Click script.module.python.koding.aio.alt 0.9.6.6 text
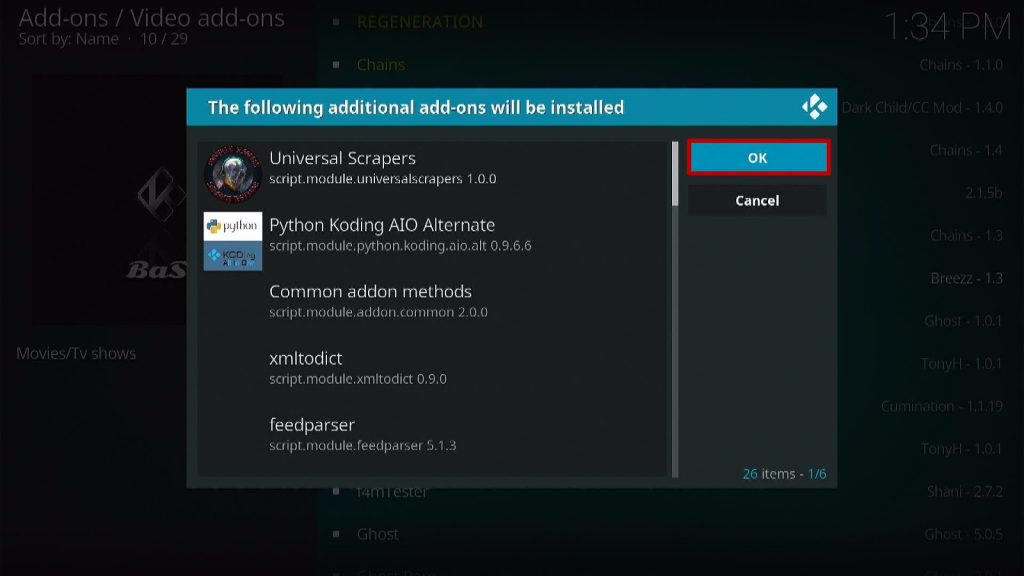Screen dimensions: 1024x576 (x=400, y=246)
